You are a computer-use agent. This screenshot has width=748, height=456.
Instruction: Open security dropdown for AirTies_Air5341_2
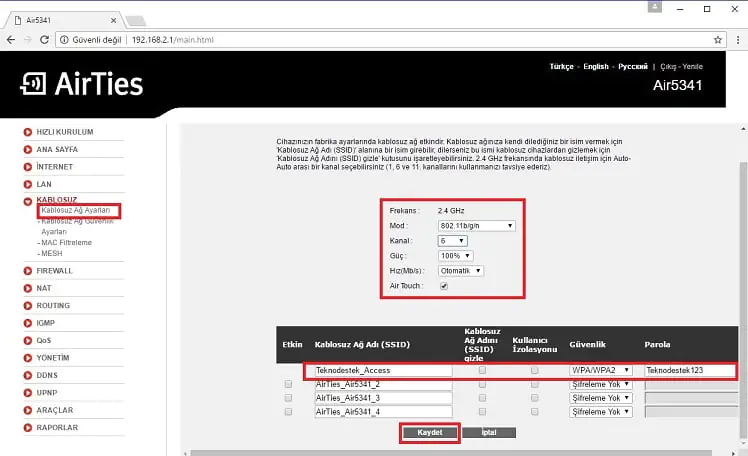point(601,384)
